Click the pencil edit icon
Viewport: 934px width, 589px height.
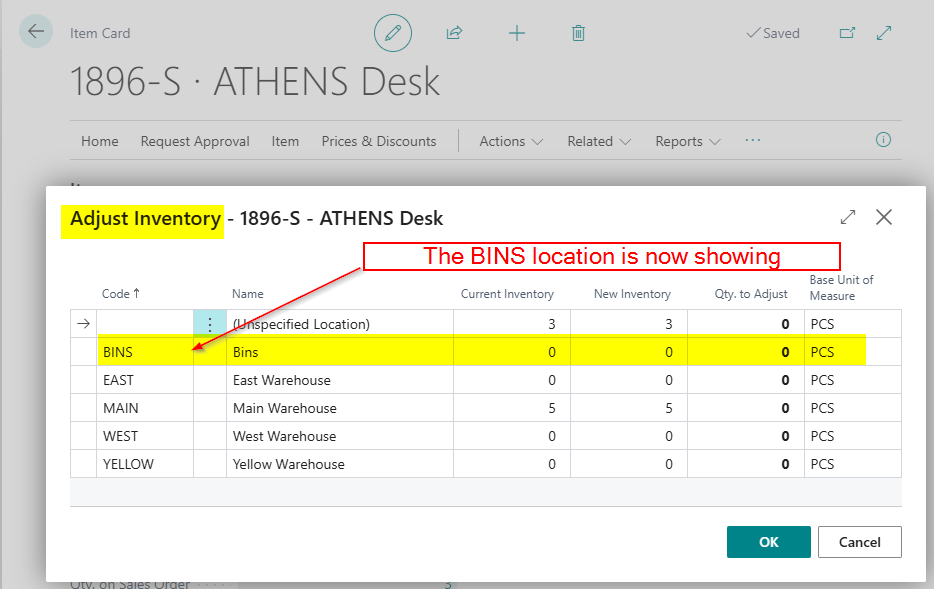click(393, 33)
